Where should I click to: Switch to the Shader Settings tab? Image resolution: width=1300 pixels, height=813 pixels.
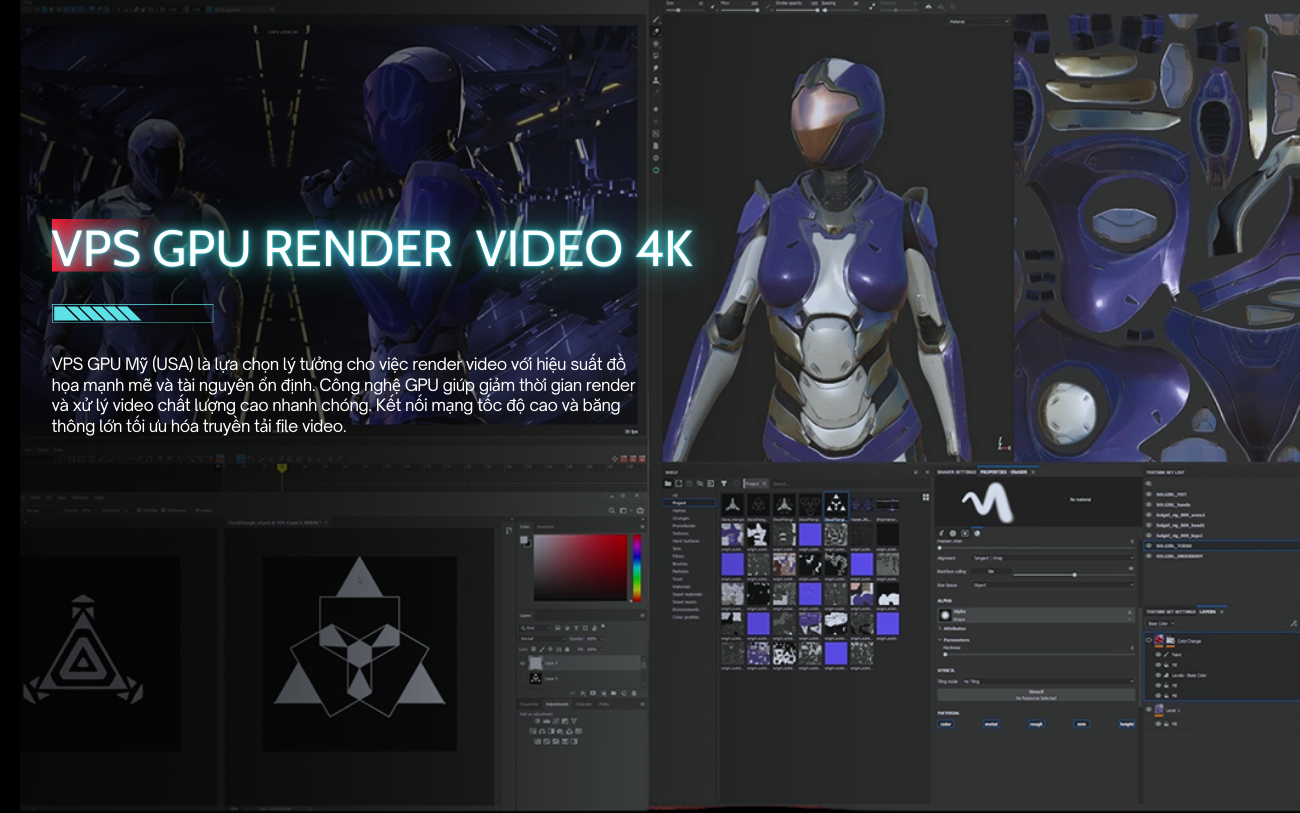tap(957, 472)
